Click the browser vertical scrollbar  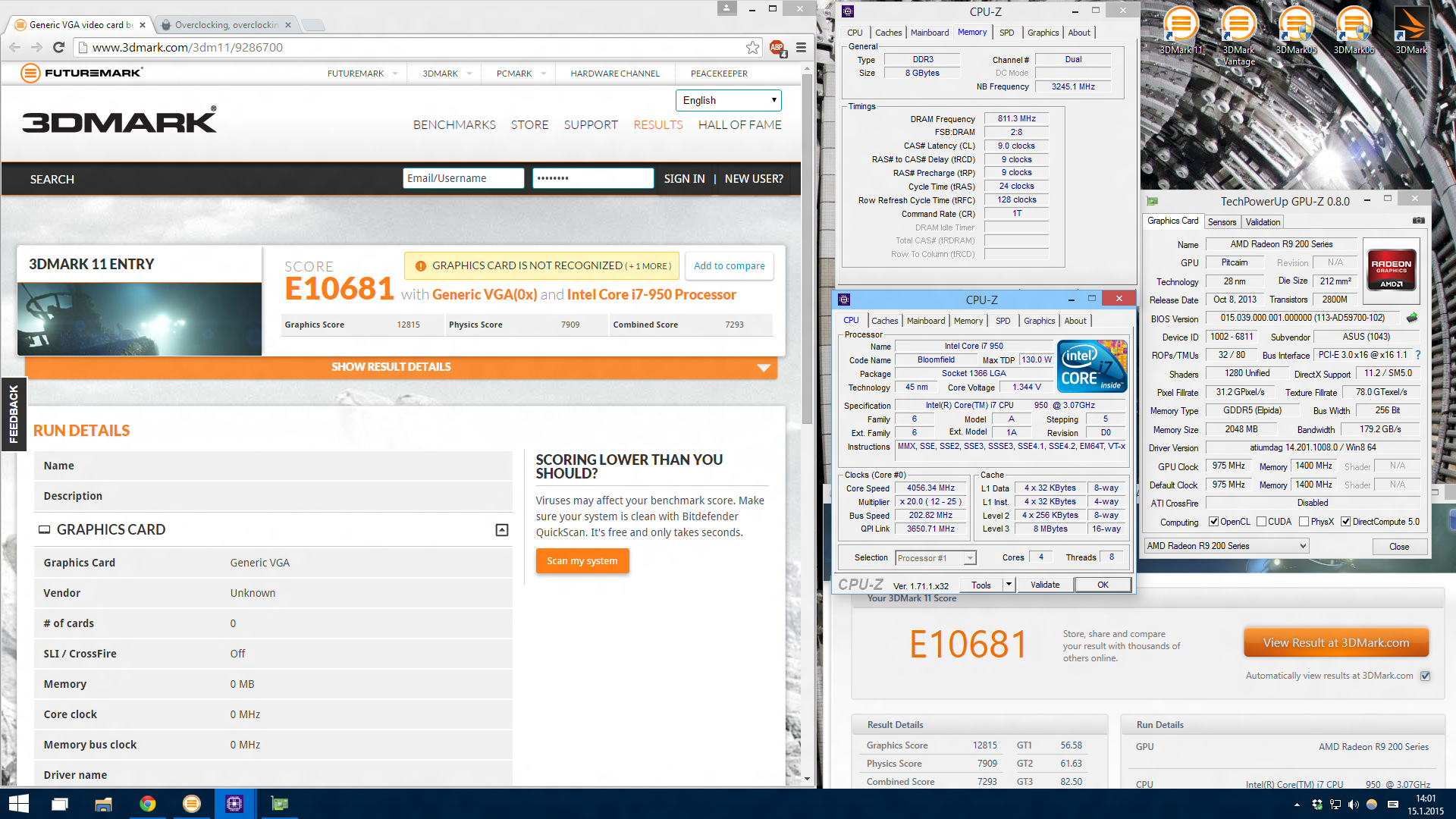(807, 250)
